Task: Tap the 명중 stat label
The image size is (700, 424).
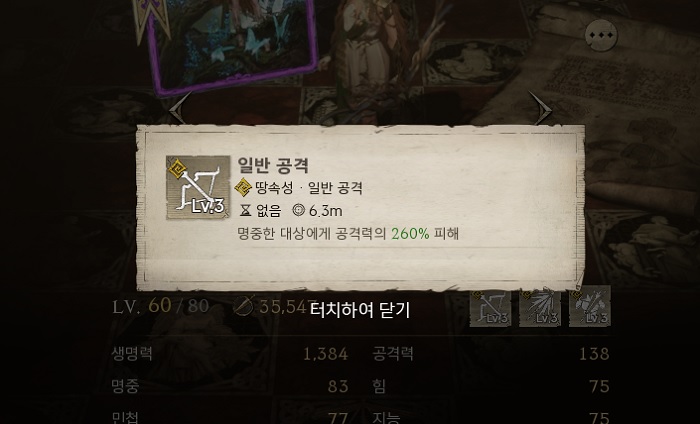Action: pyautogui.click(x=125, y=386)
